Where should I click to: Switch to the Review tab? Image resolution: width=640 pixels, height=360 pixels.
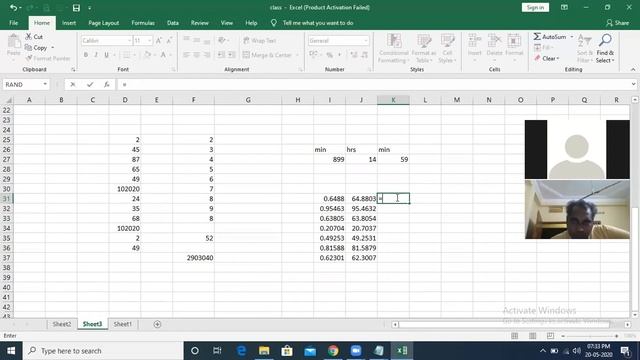tap(200, 23)
